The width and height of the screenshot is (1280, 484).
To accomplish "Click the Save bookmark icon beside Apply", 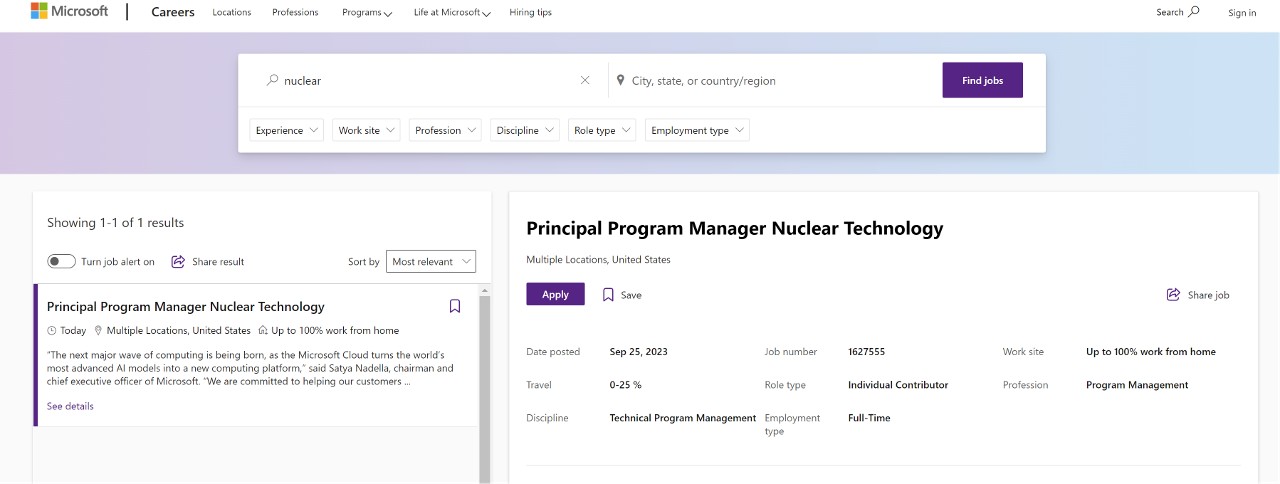I will 608,295.
